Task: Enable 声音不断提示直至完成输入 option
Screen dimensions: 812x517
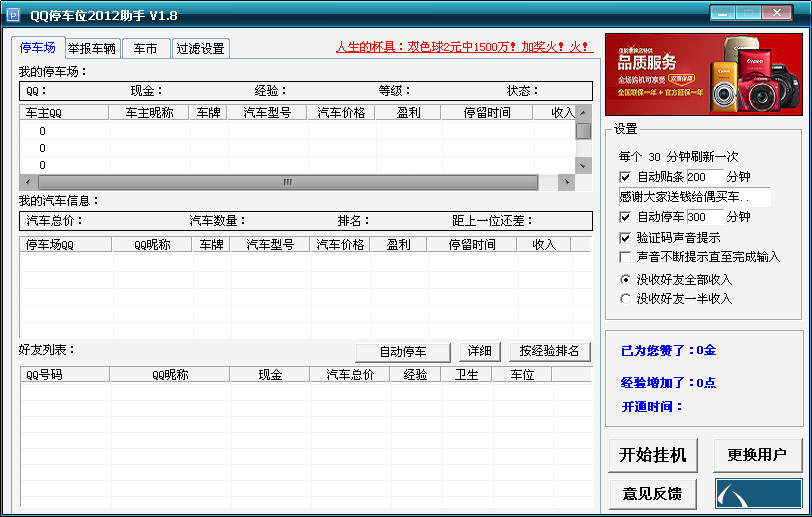Action: [626, 256]
